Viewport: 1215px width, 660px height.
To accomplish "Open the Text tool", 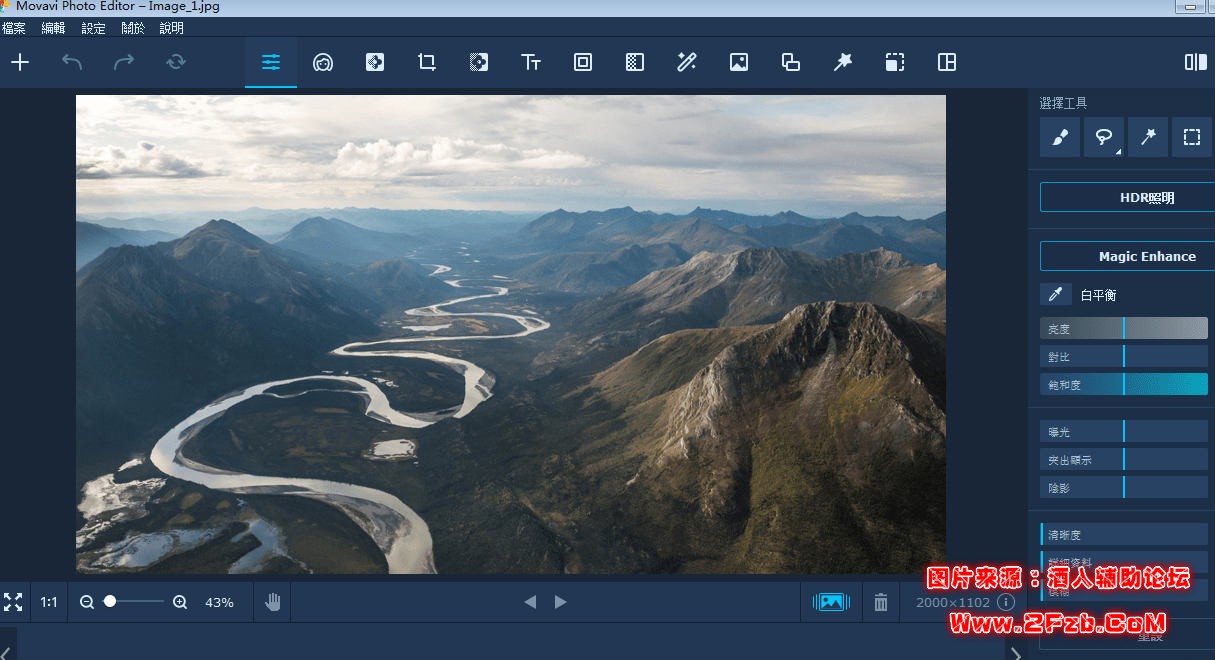I will point(531,62).
